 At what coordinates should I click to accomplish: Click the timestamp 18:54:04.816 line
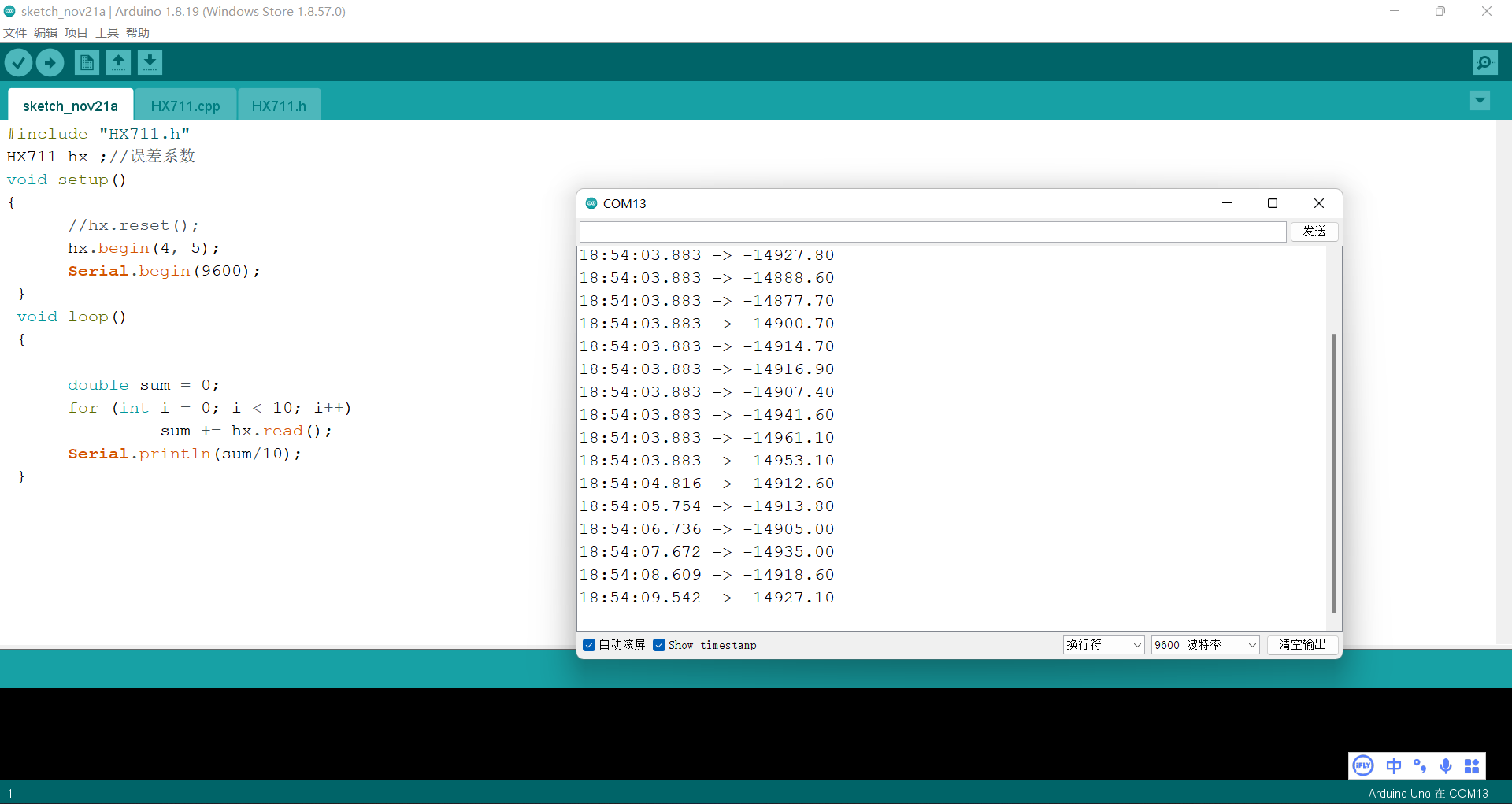click(x=706, y=484)
